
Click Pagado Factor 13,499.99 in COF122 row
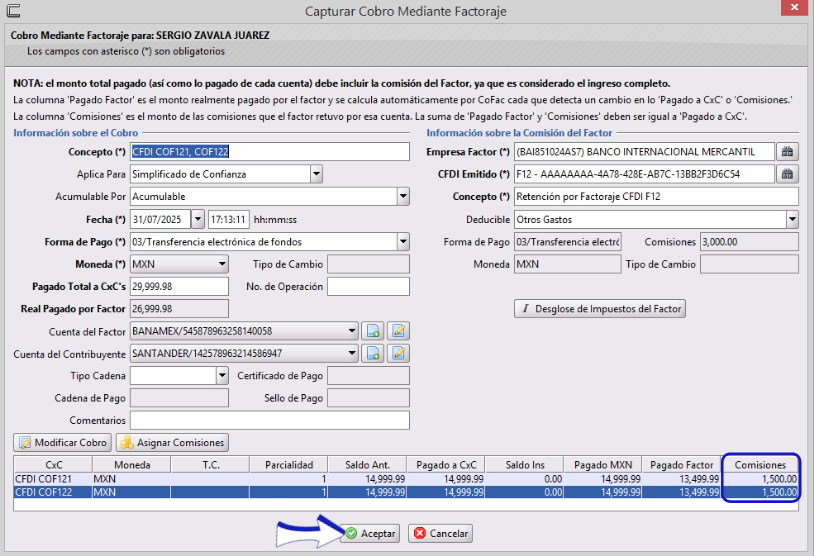pos(681,492)
